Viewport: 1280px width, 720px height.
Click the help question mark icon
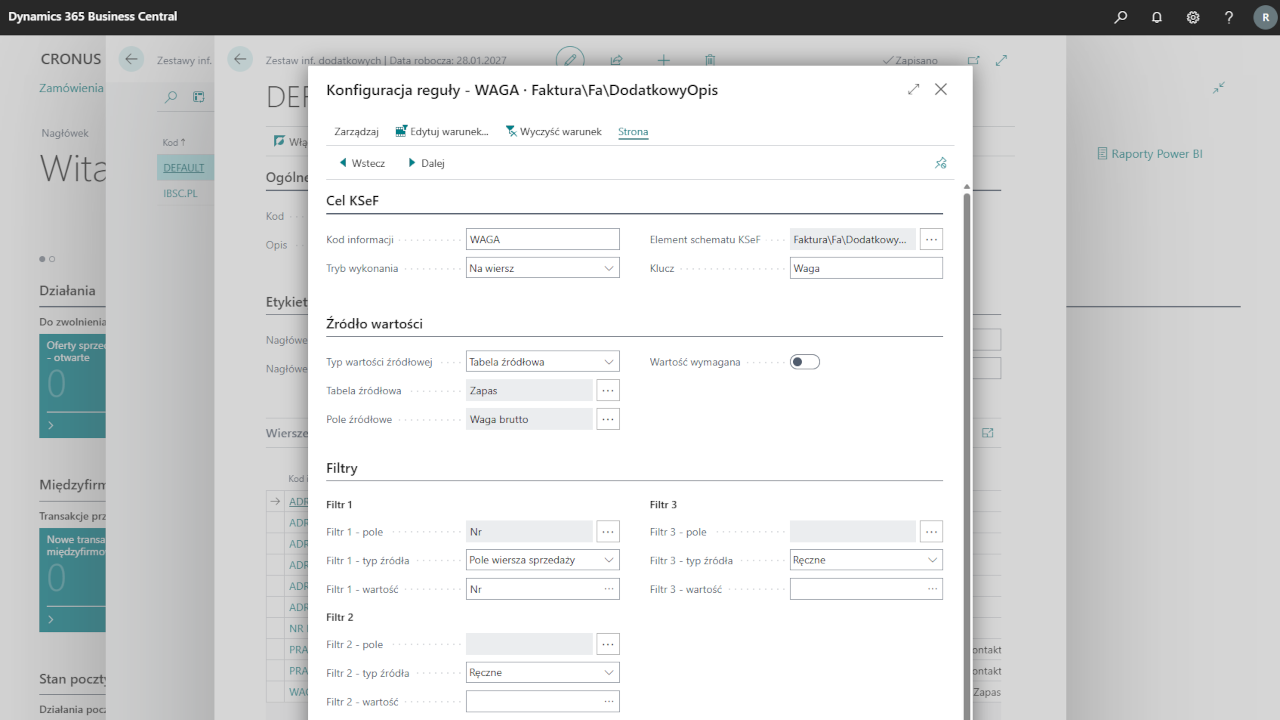pos(1229,17)
